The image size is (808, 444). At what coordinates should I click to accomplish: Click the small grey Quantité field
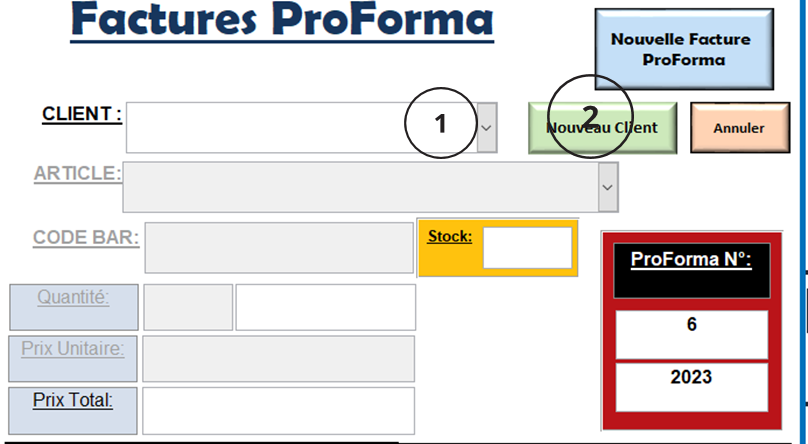pos(188,307)
